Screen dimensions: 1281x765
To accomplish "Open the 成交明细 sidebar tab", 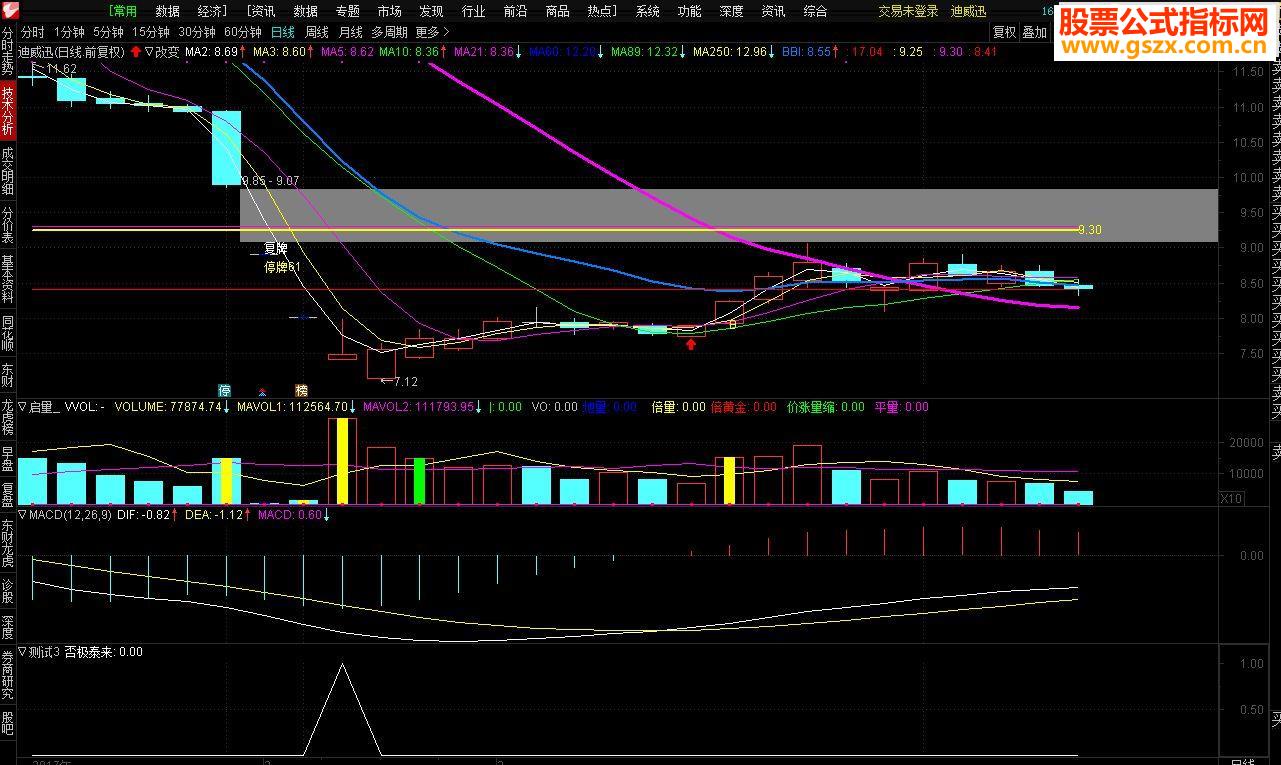I will [x=8, y=170].
